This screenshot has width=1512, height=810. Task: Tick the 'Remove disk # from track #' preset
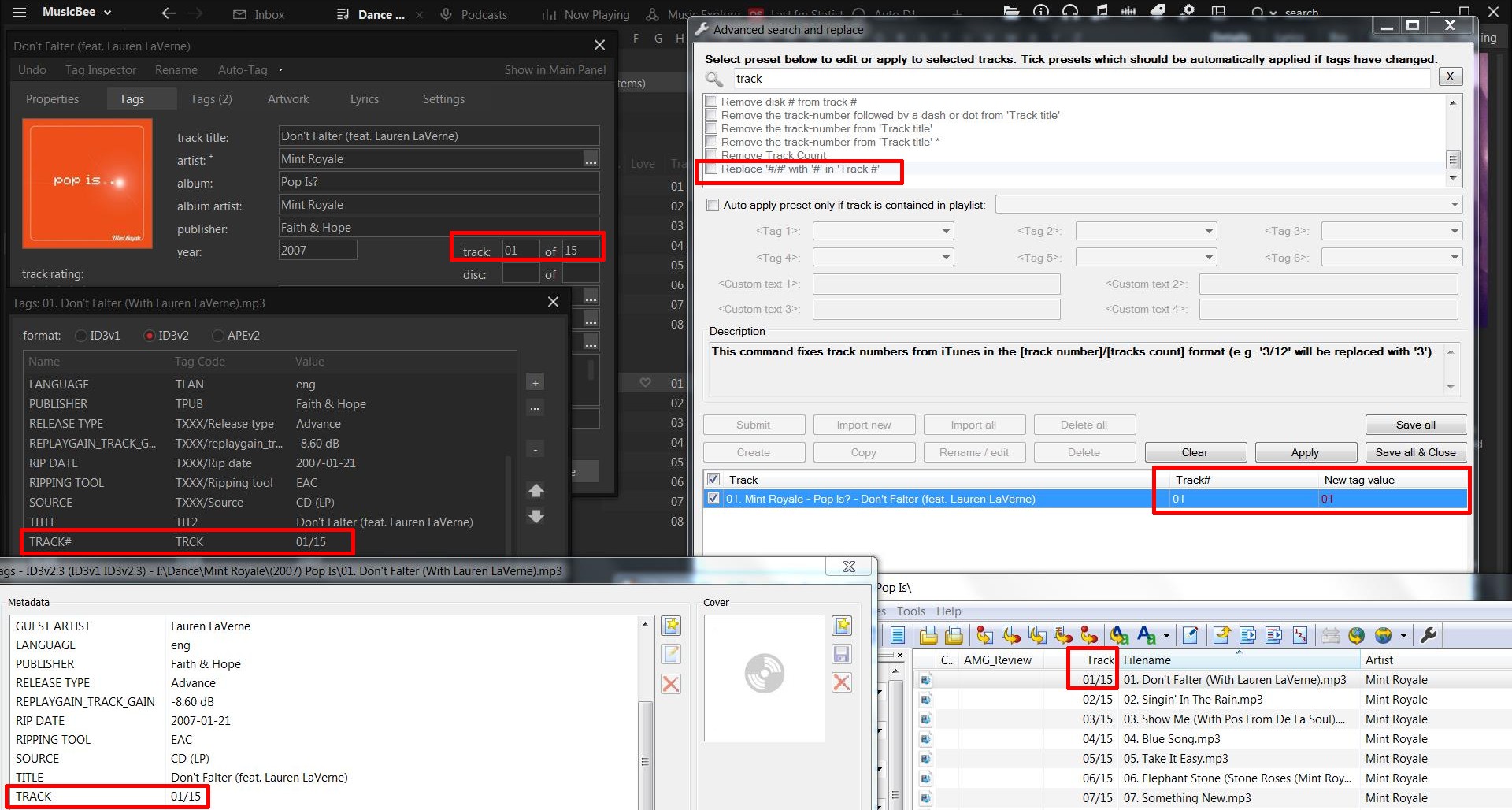[712, 102]
